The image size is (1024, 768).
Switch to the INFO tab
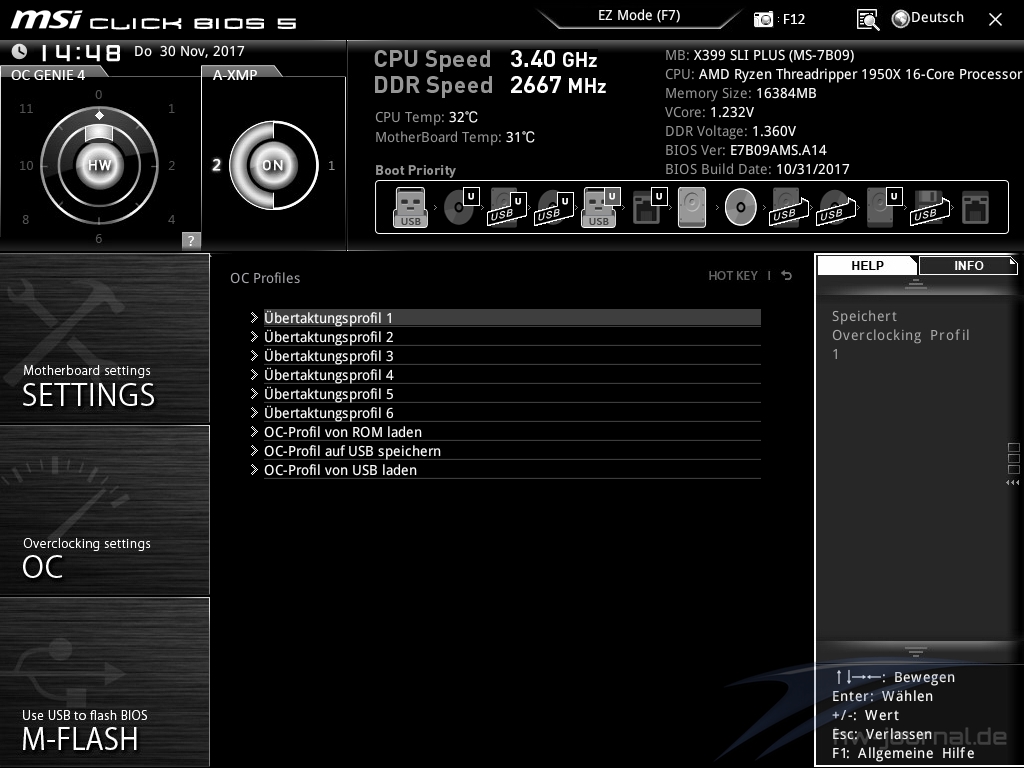click(968, 265)
